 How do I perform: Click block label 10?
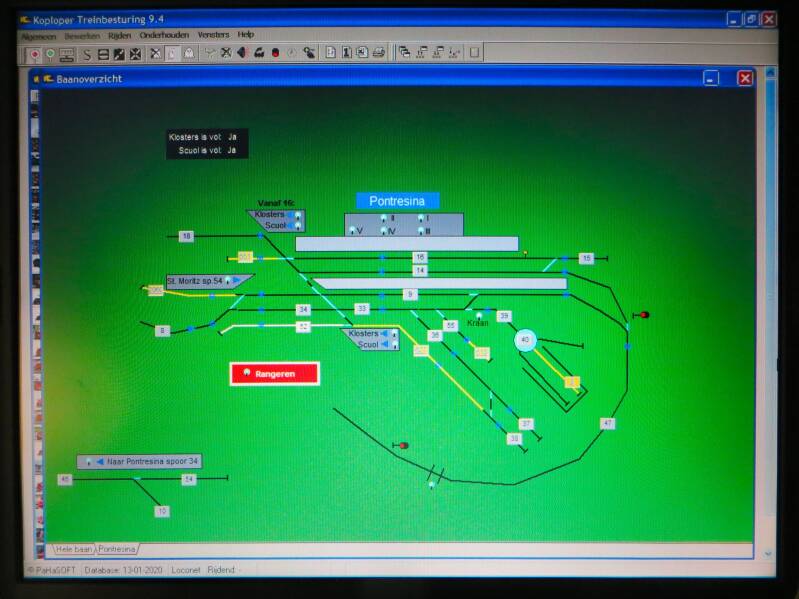pos(162,511)
